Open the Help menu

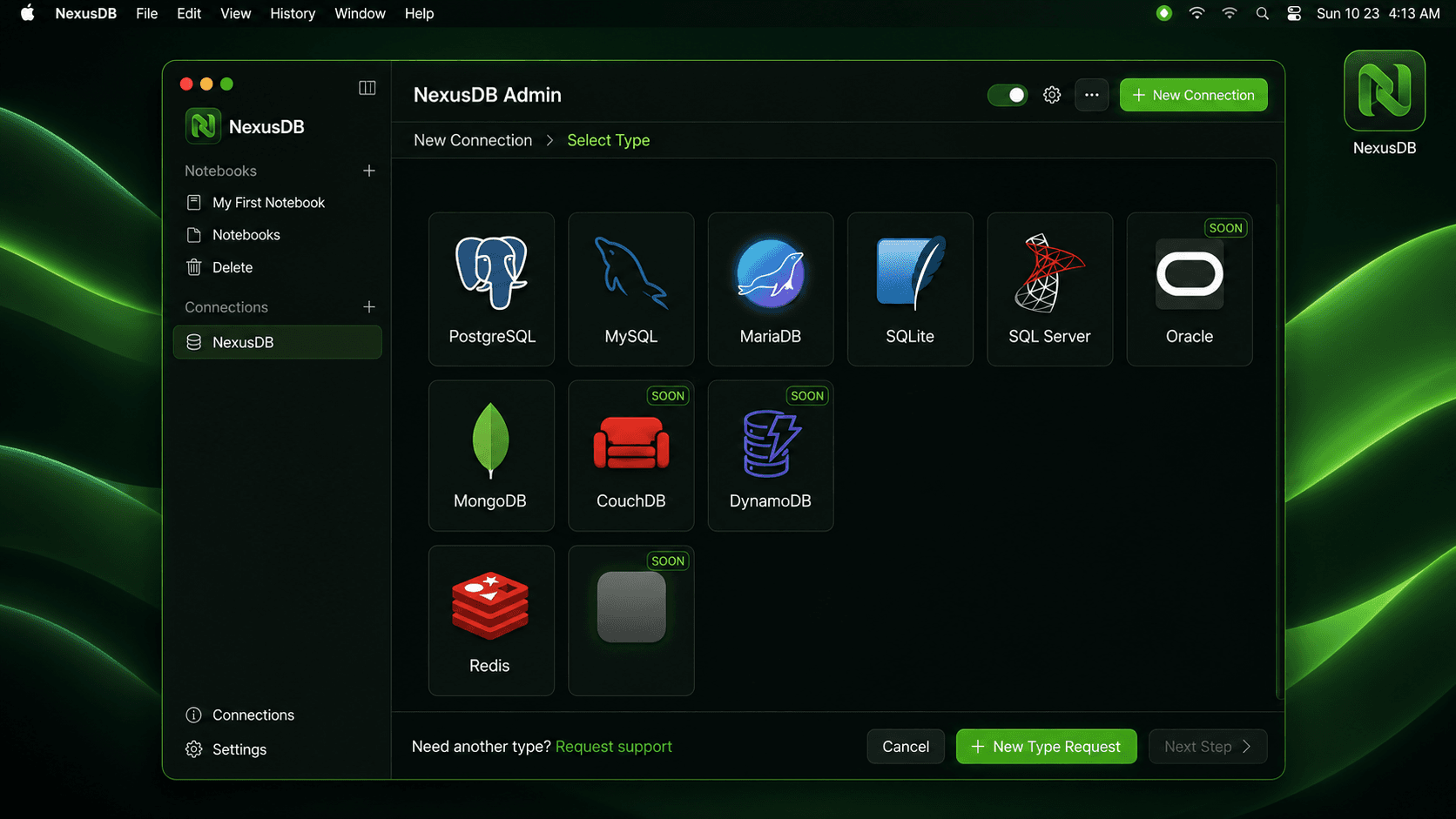tap(419, 13)
